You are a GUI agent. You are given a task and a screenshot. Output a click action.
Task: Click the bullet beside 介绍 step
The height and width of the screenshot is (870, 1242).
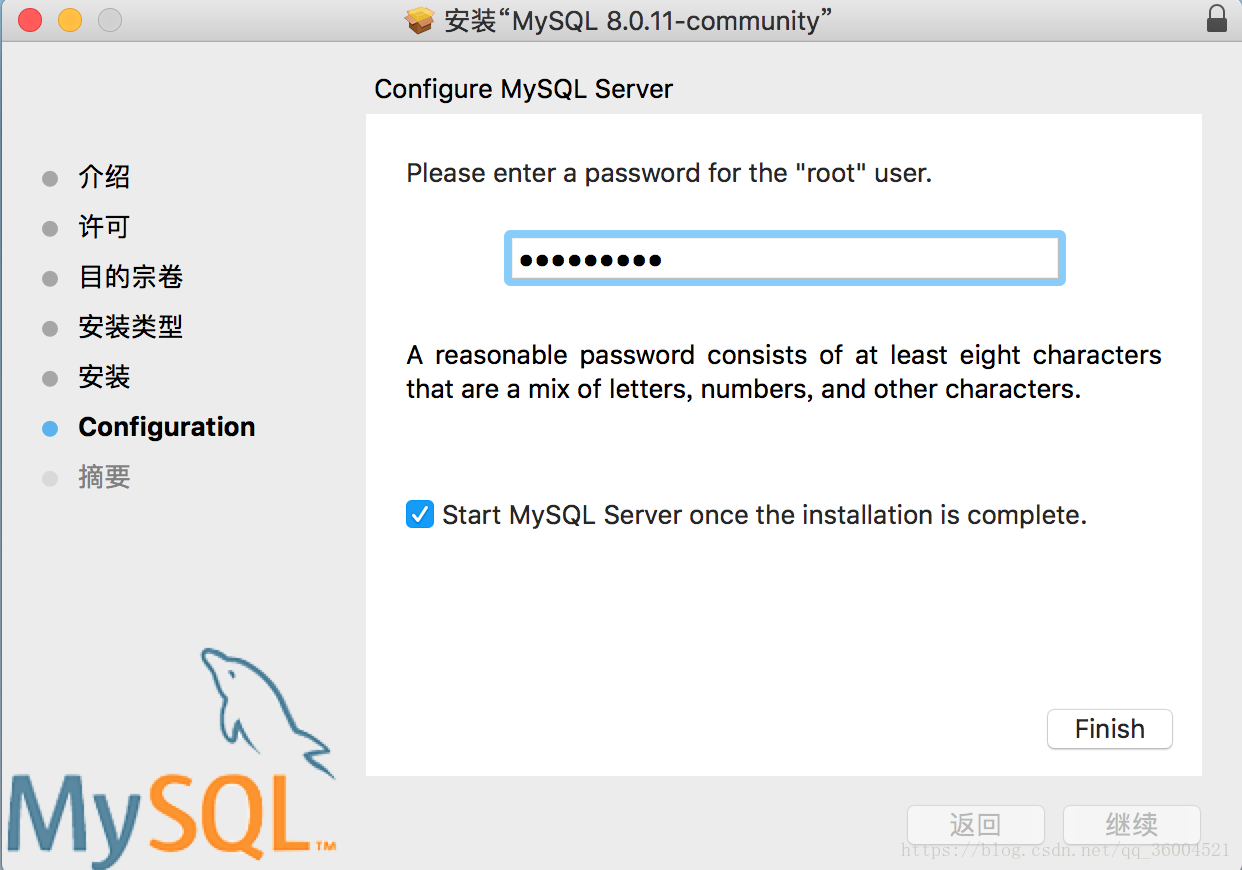[x=50, y=179]
